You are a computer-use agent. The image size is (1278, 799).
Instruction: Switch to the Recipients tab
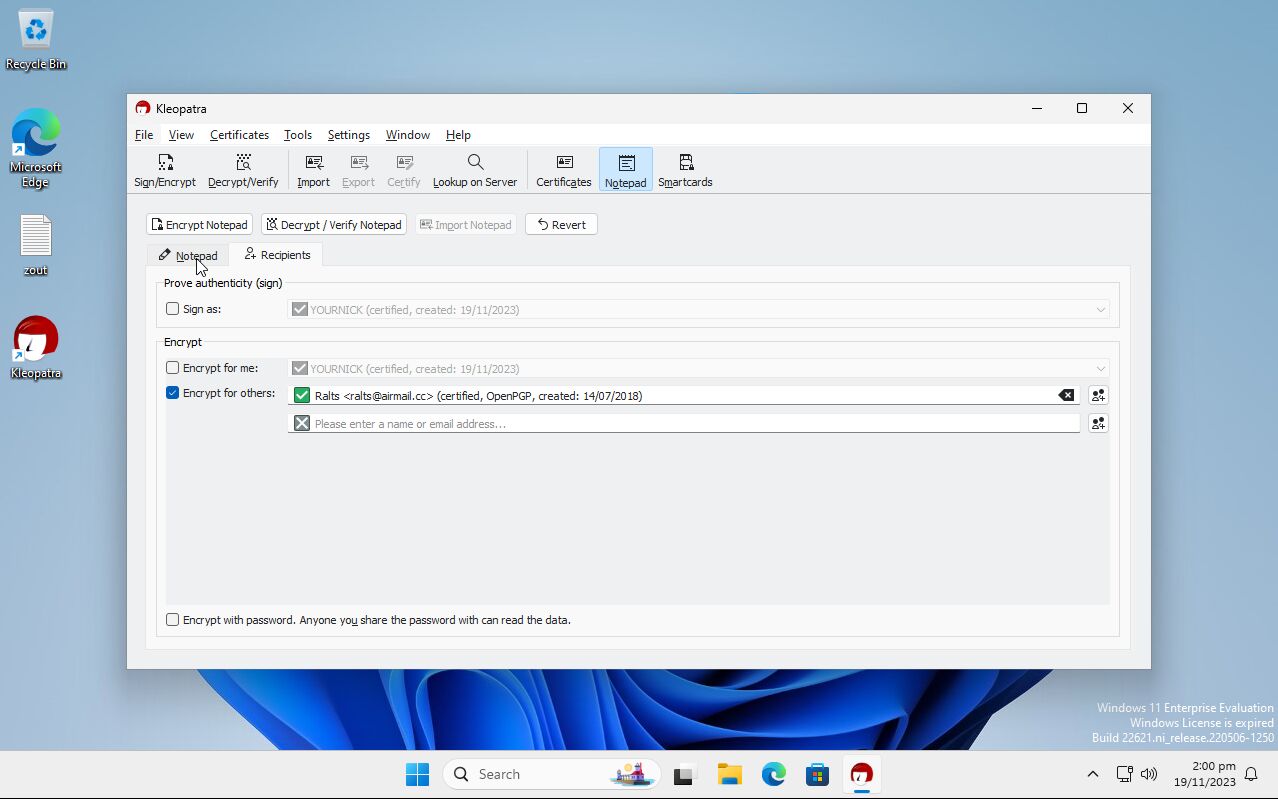click(x=276, y=254)
